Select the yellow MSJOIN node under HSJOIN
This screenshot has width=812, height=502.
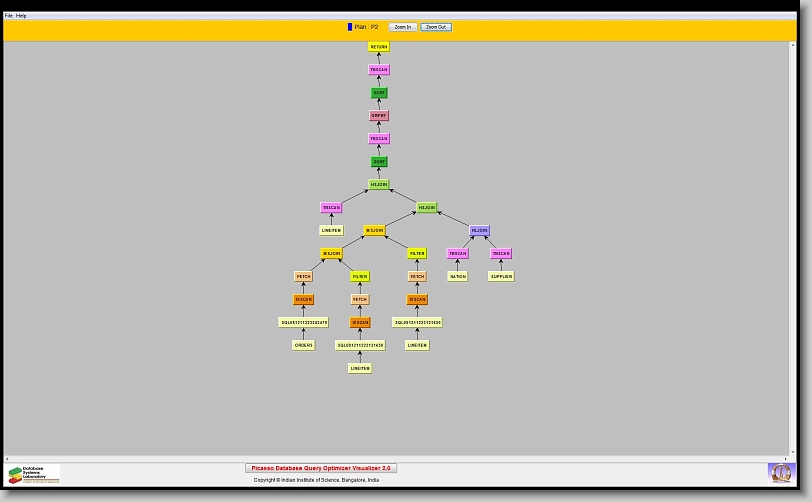374,230
